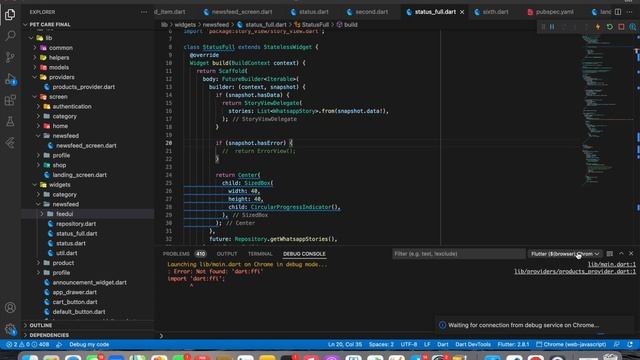
Task: Split the editor to the right
Action: 618,12
